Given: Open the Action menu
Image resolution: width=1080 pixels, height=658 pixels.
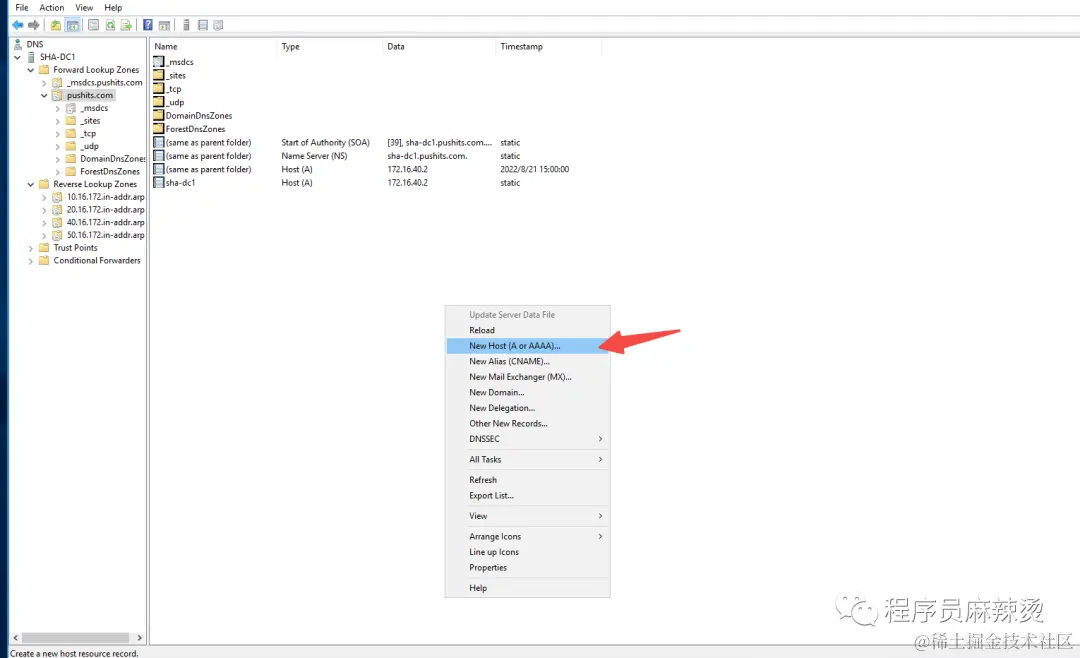Looking at the screenshot, I should 52,8.
